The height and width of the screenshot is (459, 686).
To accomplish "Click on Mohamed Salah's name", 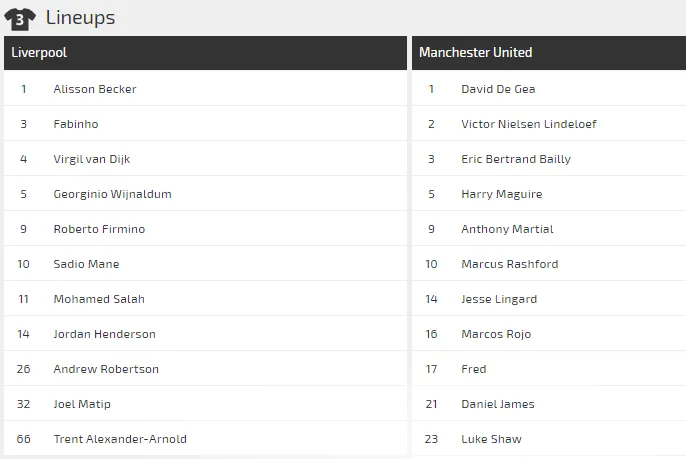I will pyautogui.click(x=99, y=299).
